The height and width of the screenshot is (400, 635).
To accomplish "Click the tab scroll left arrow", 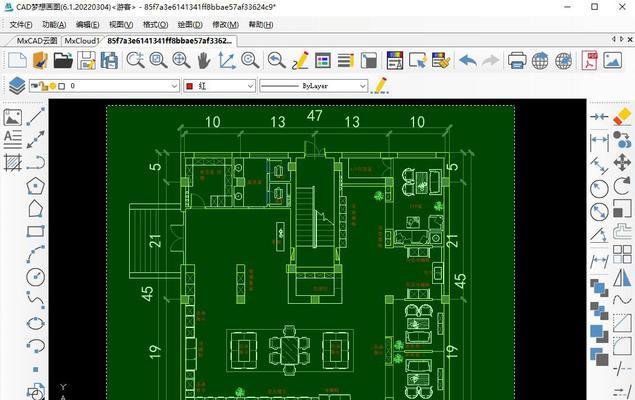I will [x=614, y=39].
